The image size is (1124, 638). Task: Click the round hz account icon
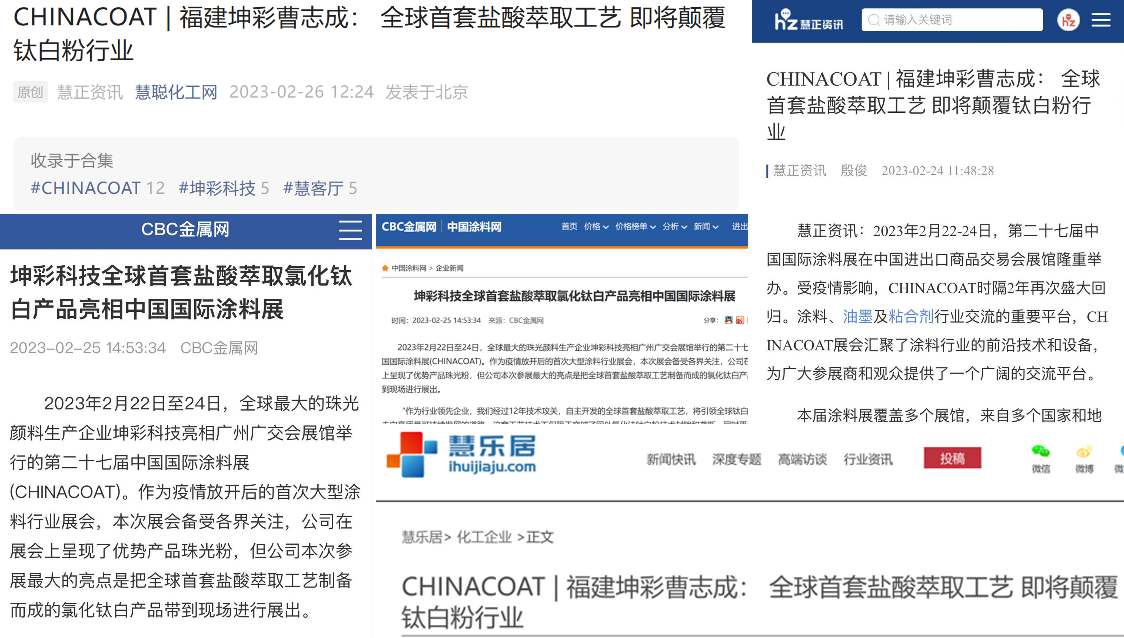(1068, 19)
